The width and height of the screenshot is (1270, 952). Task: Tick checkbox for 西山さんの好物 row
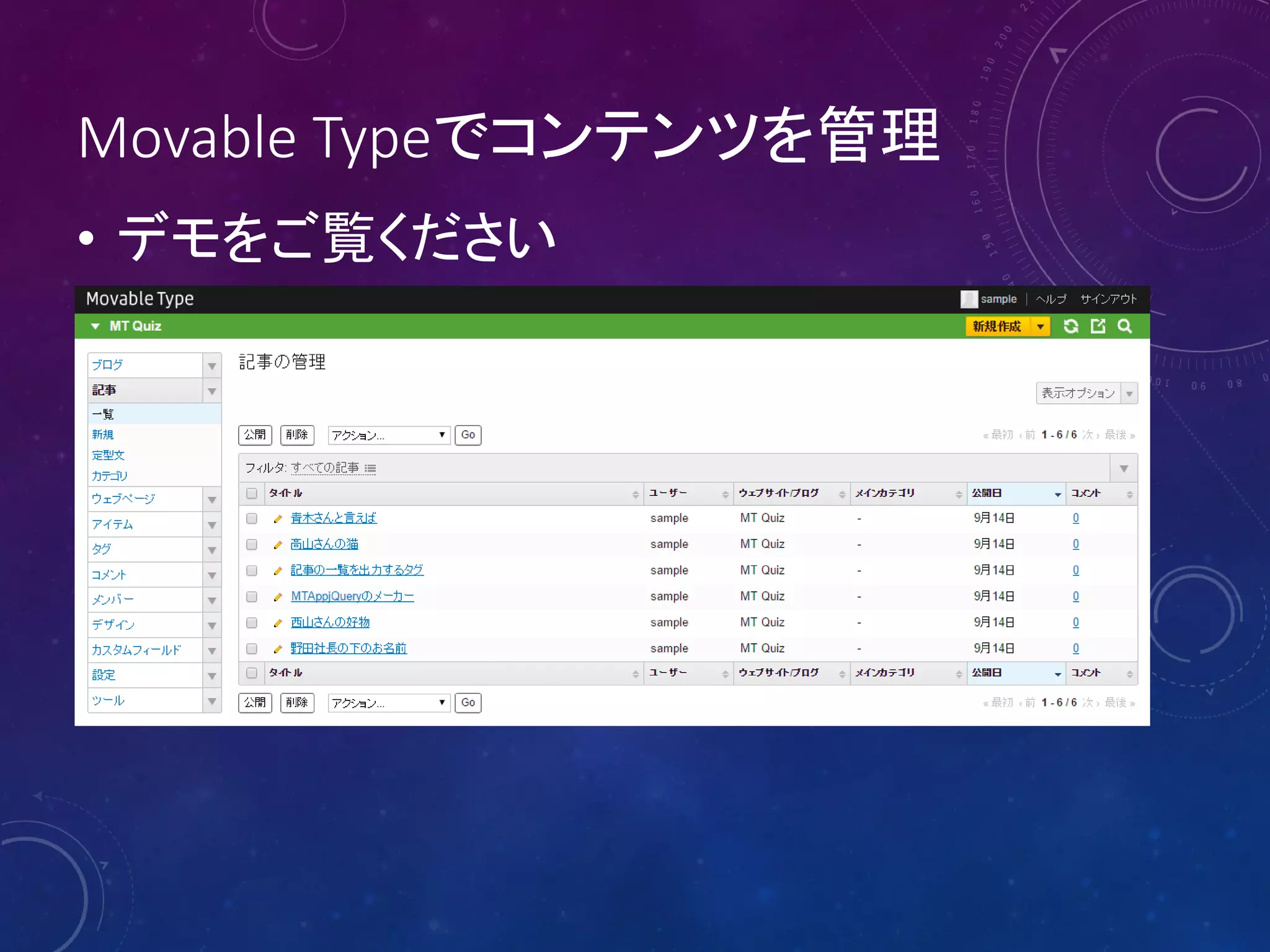(251, 622)
